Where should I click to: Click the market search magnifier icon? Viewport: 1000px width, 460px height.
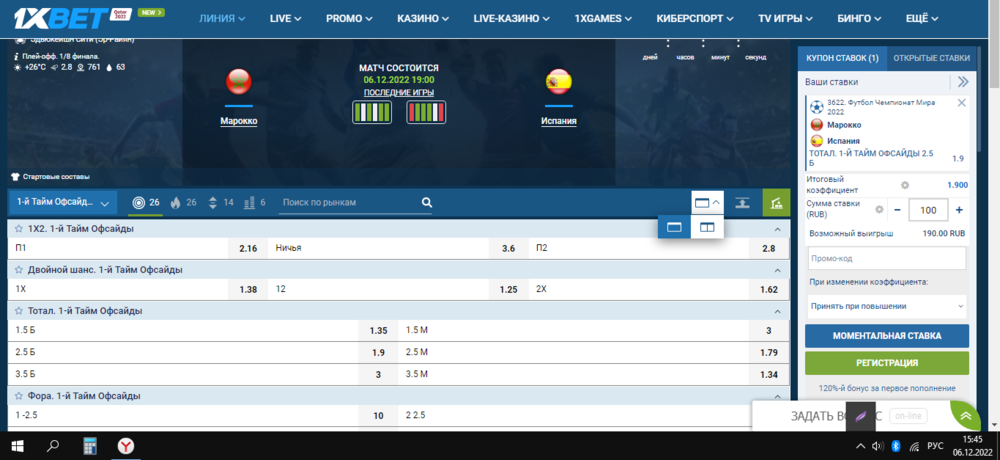[427, 203]
